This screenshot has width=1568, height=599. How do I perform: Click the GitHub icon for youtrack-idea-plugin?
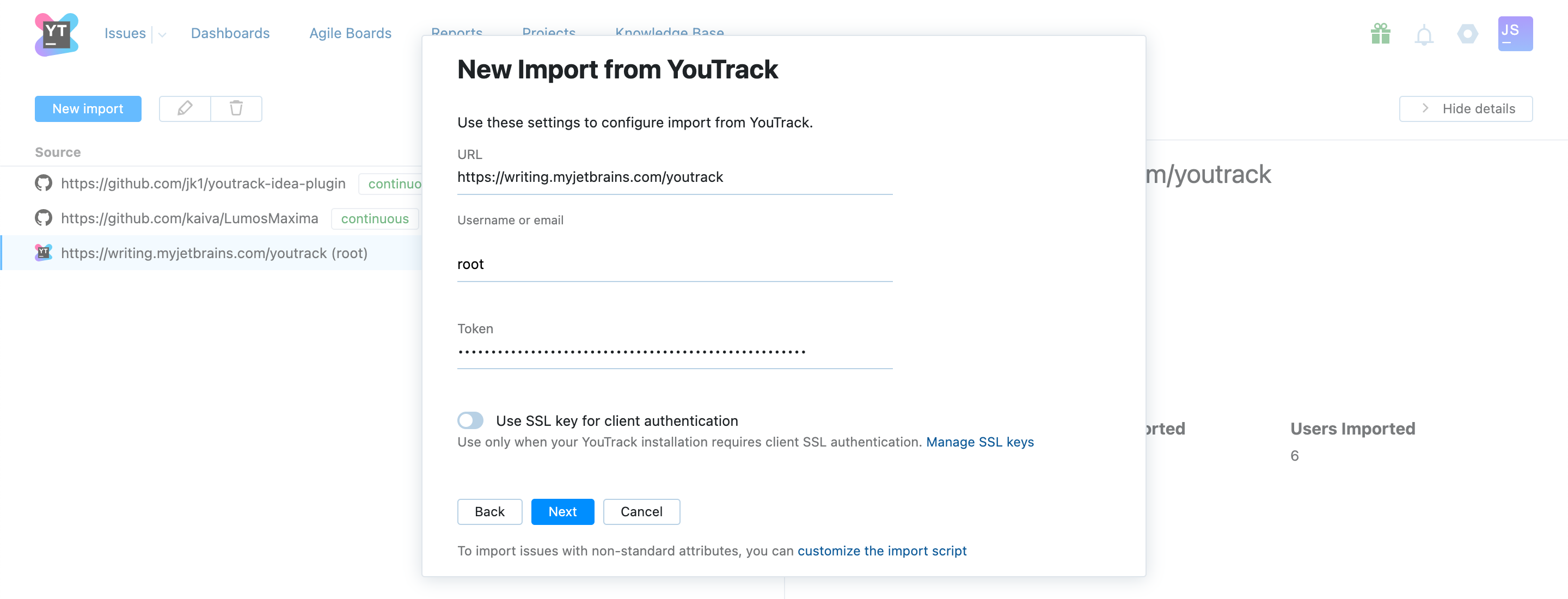tap(43, 183)
